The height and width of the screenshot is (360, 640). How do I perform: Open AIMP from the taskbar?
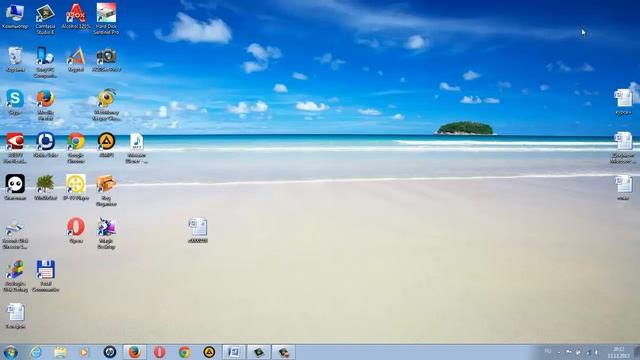tap(209, 352)
